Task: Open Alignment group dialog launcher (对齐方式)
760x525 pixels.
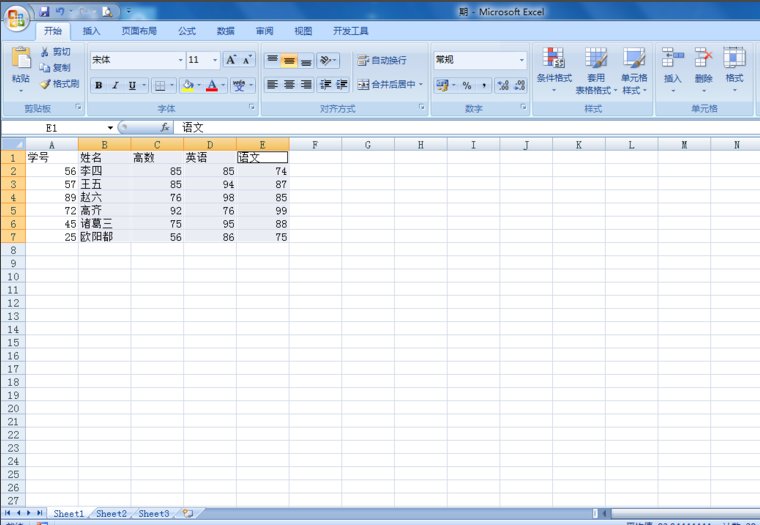Action: [421, 107]
